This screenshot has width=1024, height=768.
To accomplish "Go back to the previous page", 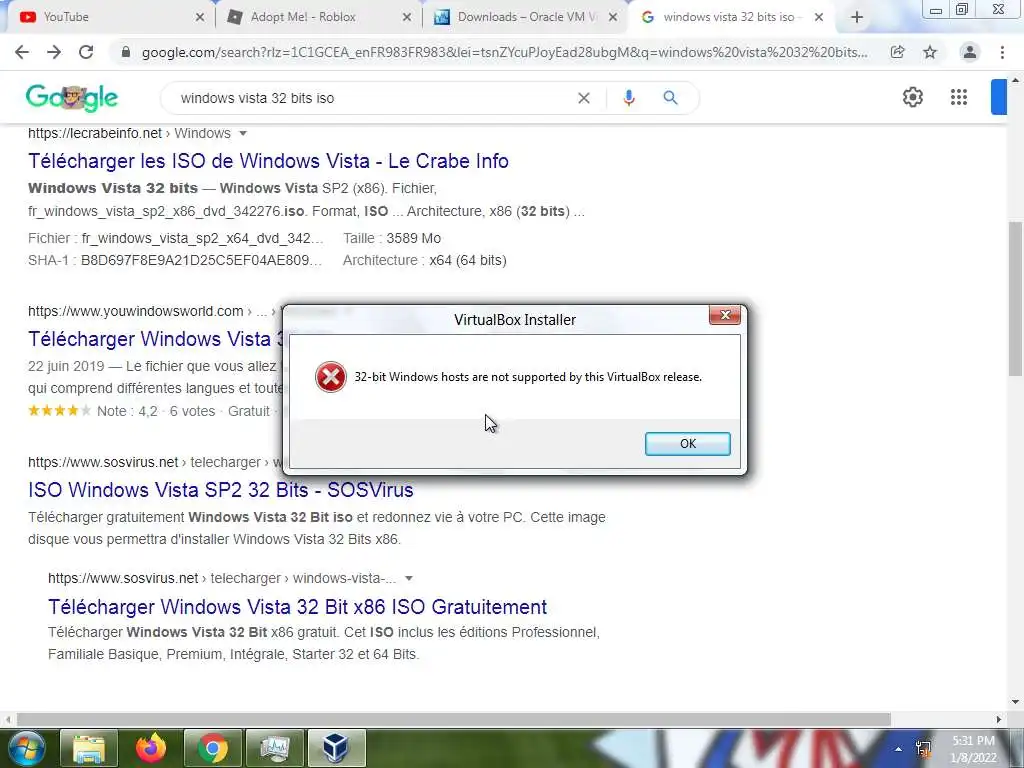I will [22, 52].
